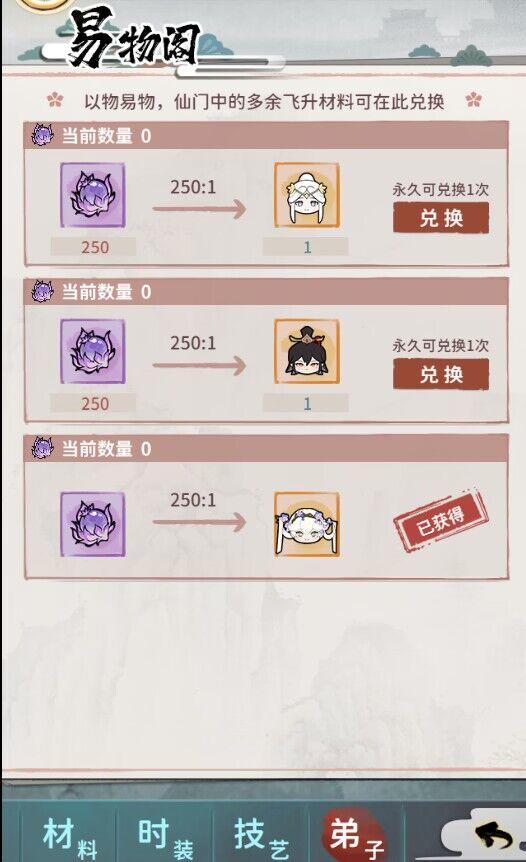Tap the small orb icon in third header
The height and width of the screenshot is (862, 526).
point(42,448)
